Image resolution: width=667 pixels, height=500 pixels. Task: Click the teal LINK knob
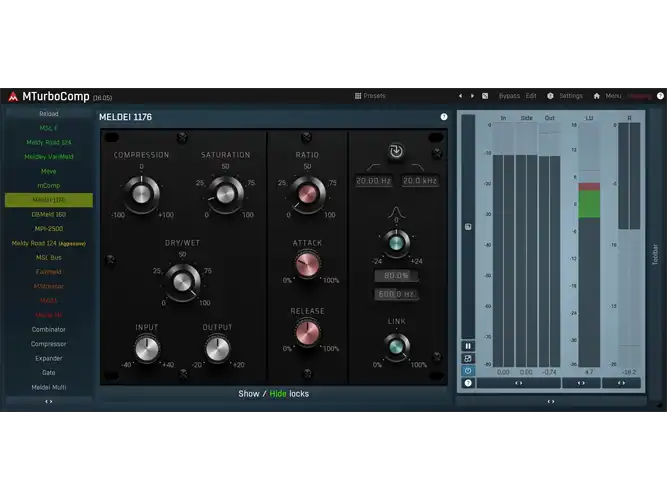pyautogui.click(x=396, y=346)
